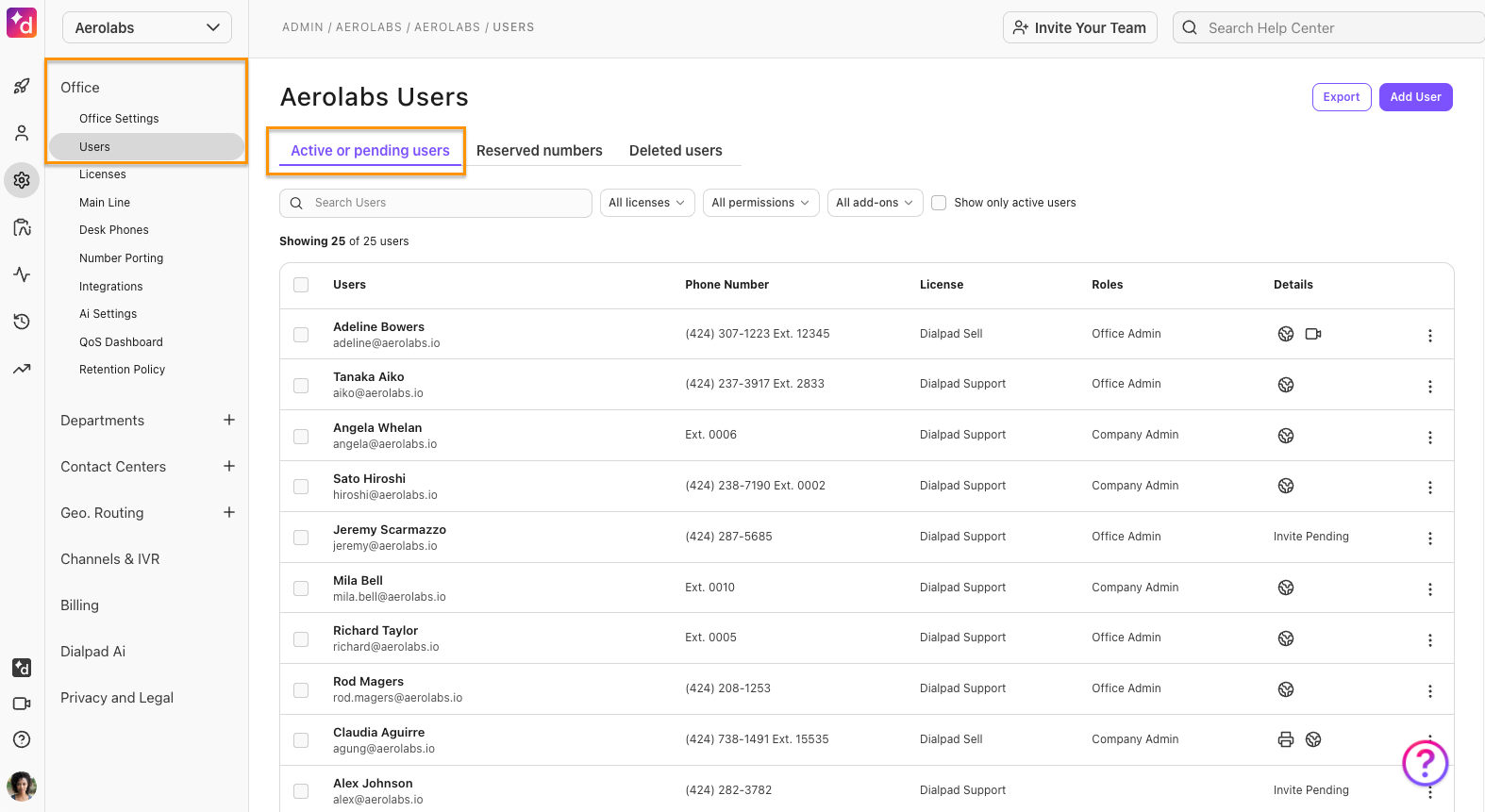1485x812 pixels.
Task: Click the Export button
Action: pos(1342,97)
